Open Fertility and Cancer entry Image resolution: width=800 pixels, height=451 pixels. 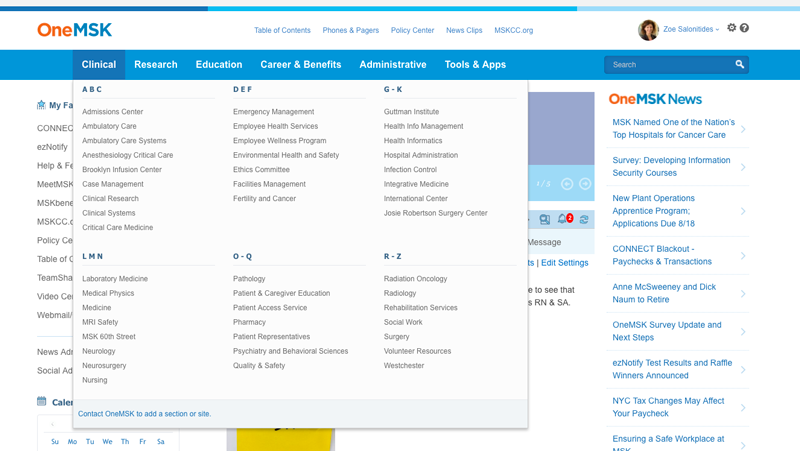point(264,198)
